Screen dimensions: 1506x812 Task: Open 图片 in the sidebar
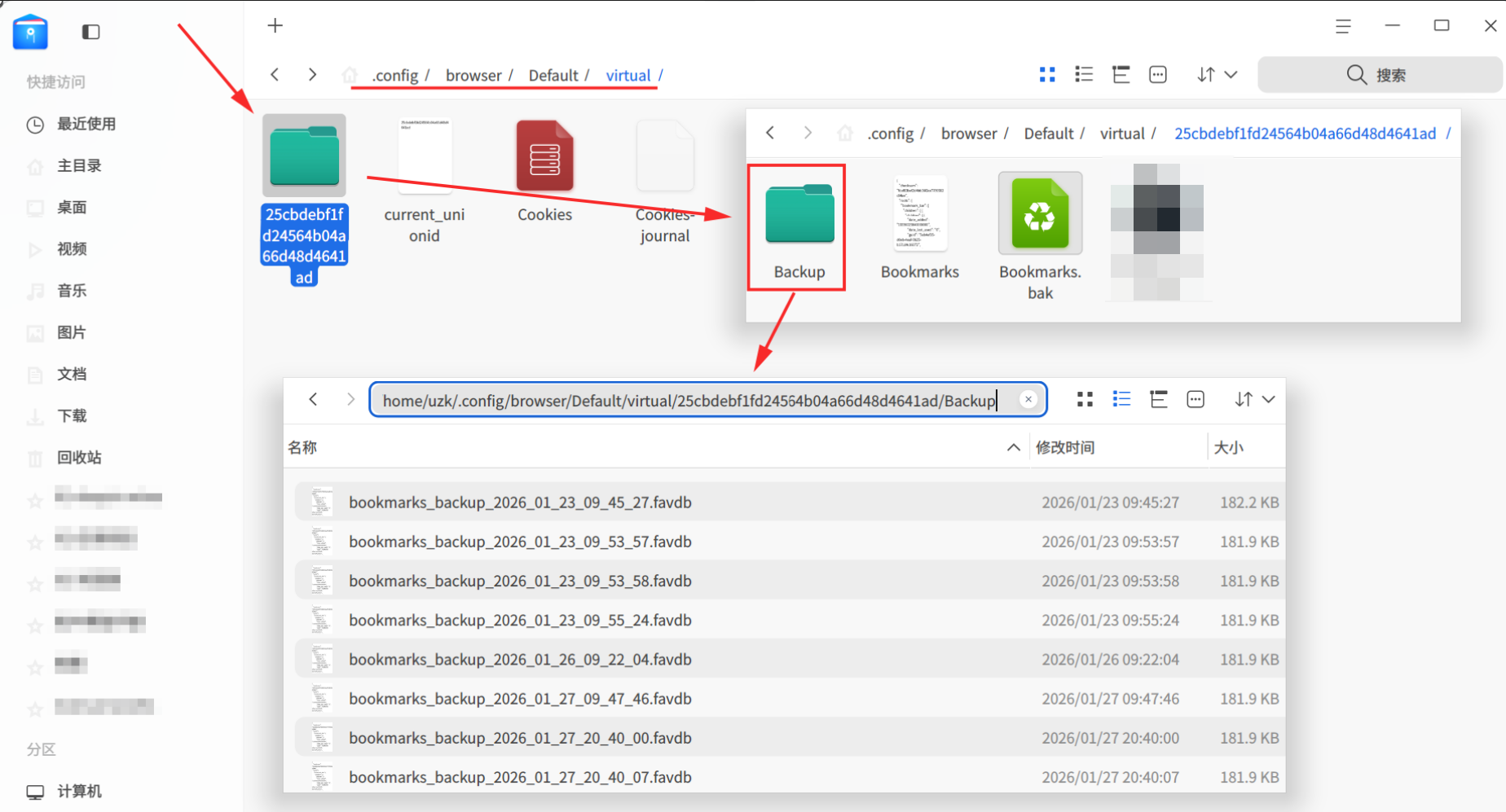(72, 332)
